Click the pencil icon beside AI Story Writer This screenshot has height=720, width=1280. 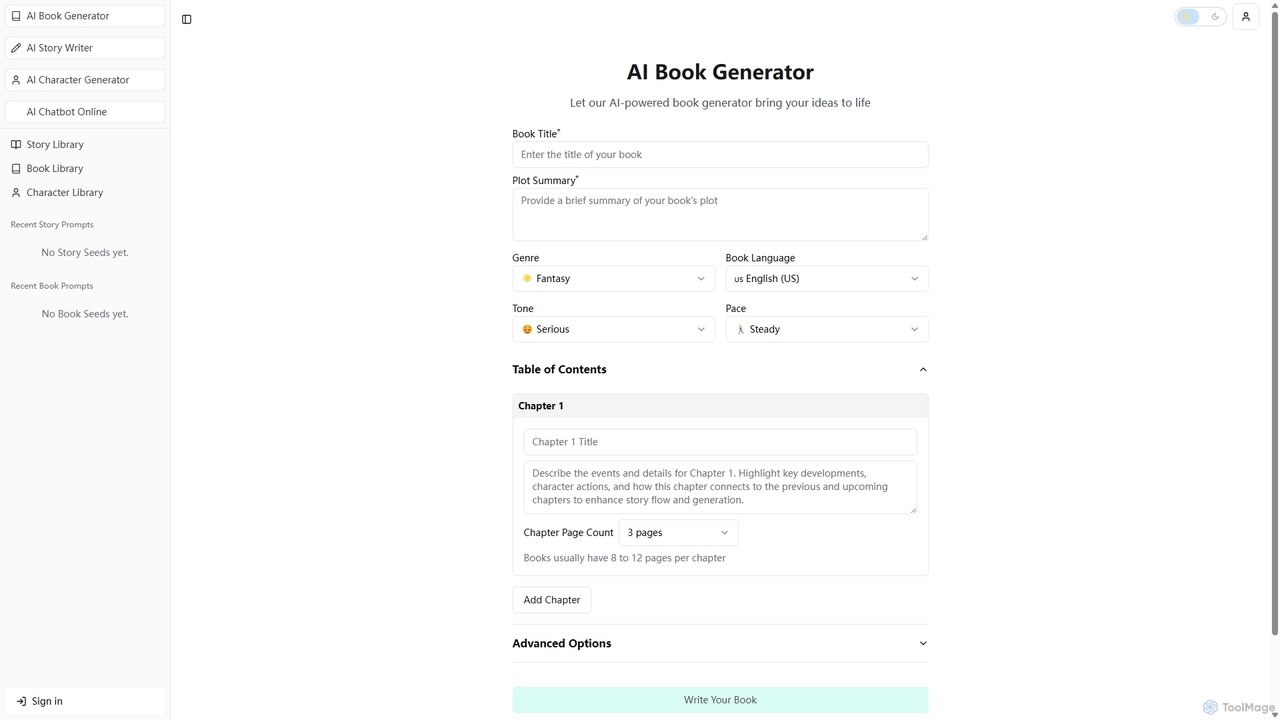16,48
